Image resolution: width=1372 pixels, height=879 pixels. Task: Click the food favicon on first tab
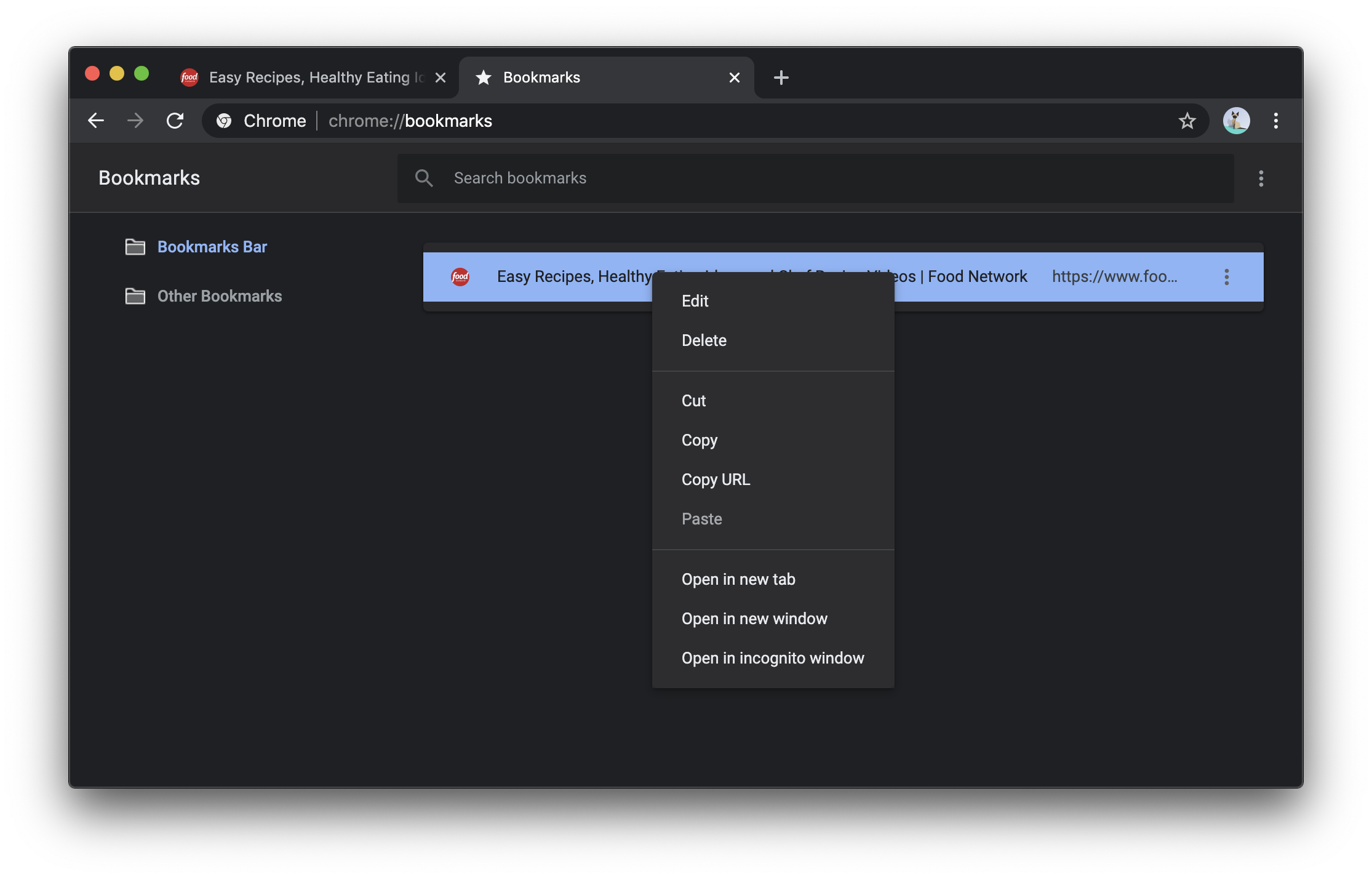coord(189,78)
